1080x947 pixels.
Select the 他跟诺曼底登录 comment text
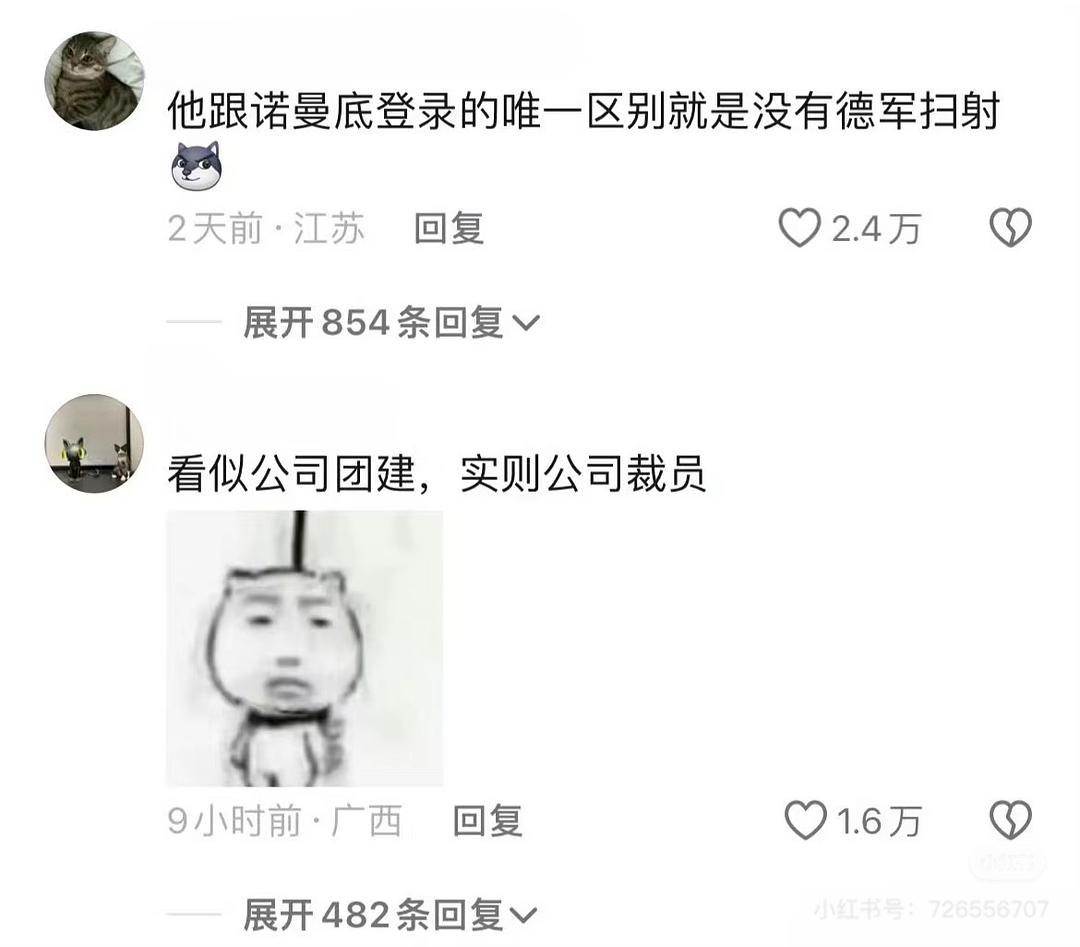(x=583, y=111)
